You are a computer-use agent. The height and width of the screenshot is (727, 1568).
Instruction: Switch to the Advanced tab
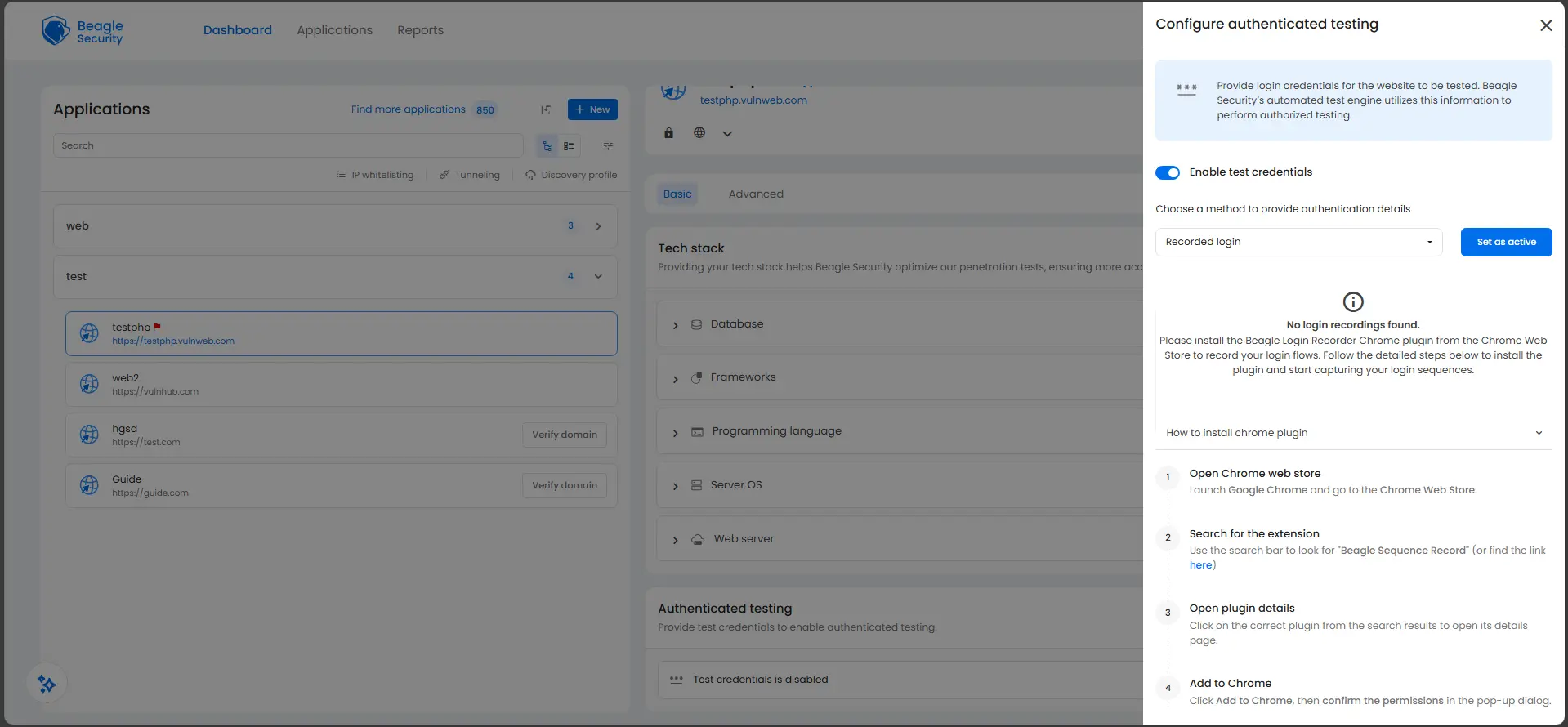pyautogui.click(x=756, y=194)
